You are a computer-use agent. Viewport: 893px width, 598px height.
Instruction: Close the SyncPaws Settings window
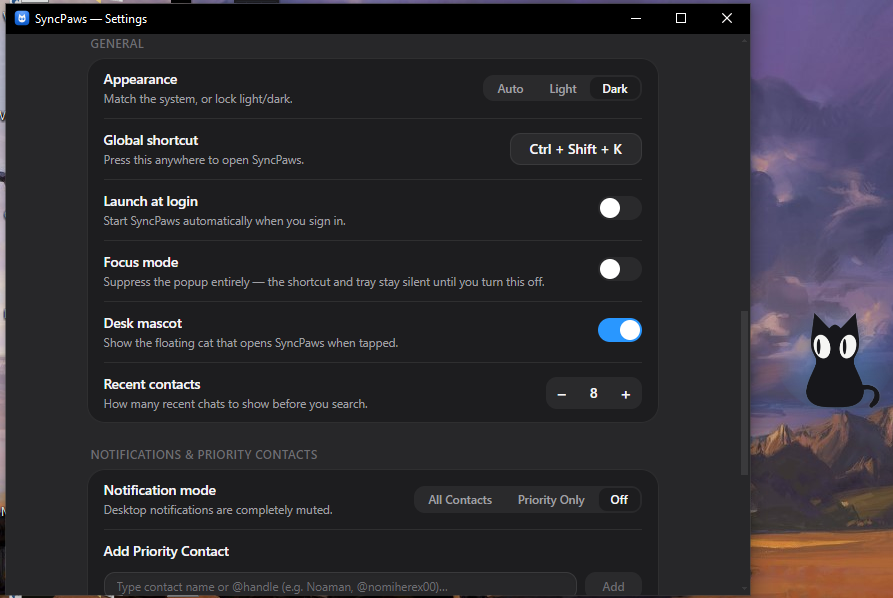click(x=727, y=18)
